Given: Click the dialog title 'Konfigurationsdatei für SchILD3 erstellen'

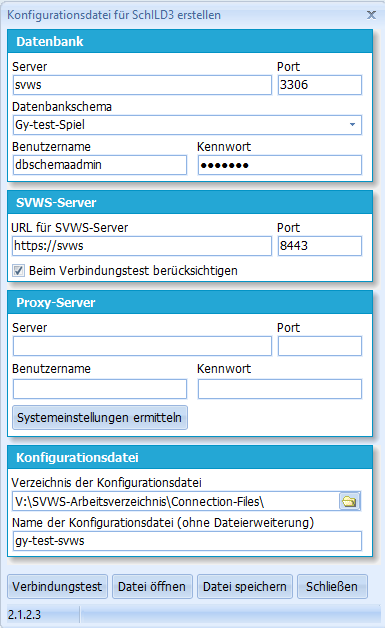Looking at the screenshot, I should pyautogui.click(x=114, y=15).
